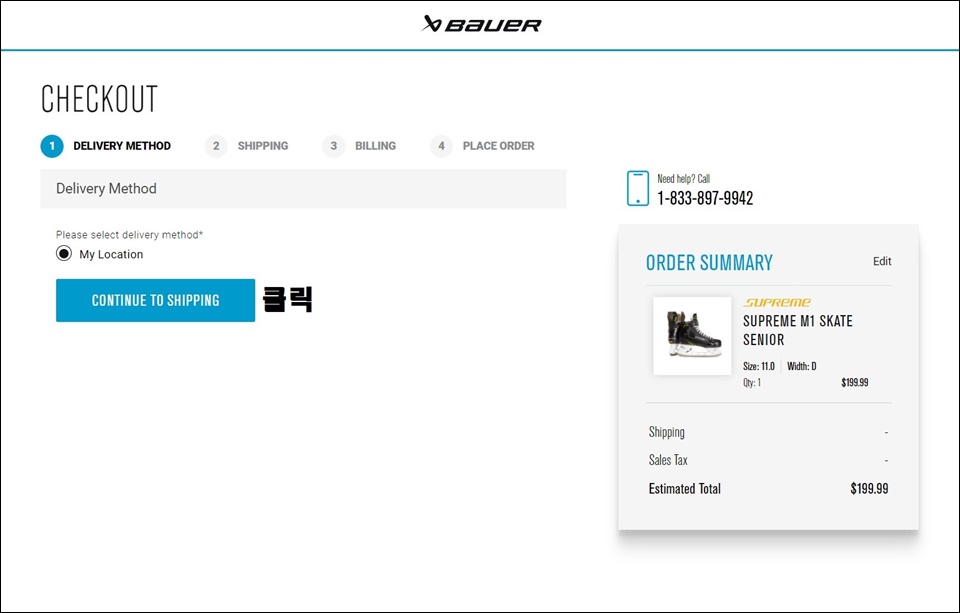The height and width of the screenshot is (613, 960).
Task: Click the Need help? Call text
Action: coord(683,179)
